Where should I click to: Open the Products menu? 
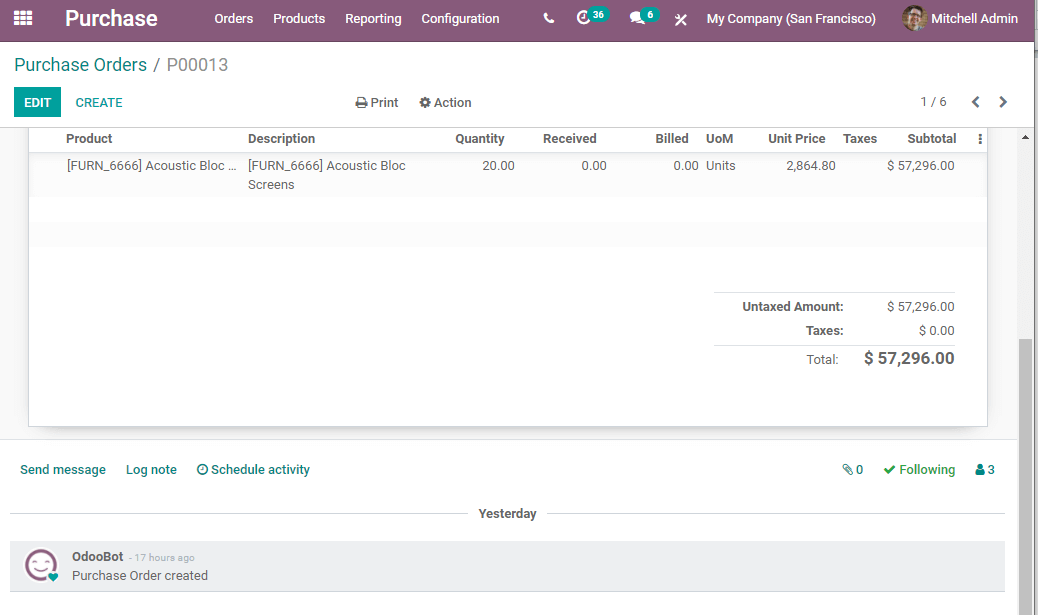pos(299,19)
